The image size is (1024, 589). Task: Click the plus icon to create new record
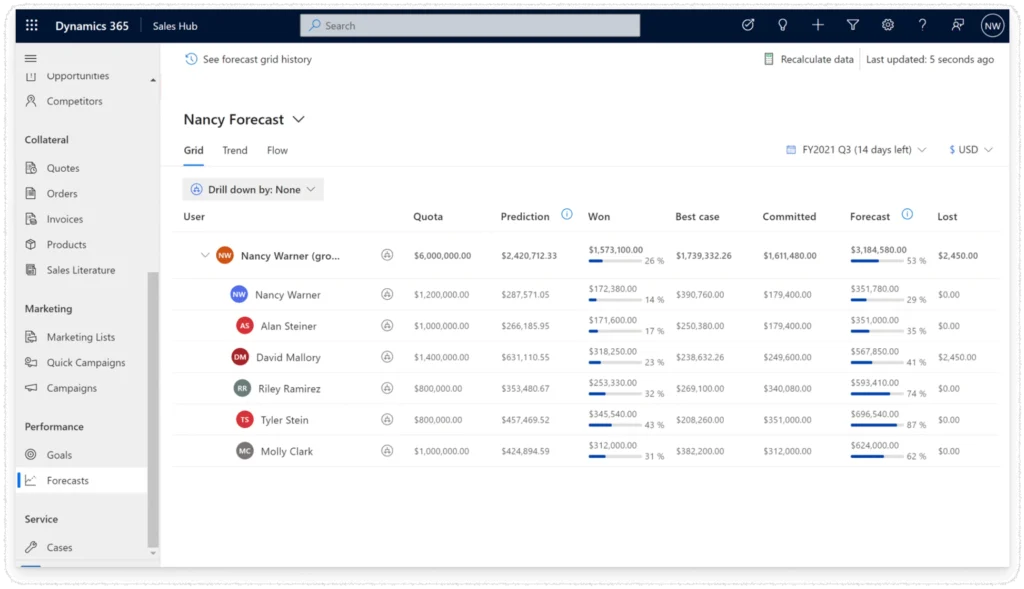[818, 26]
